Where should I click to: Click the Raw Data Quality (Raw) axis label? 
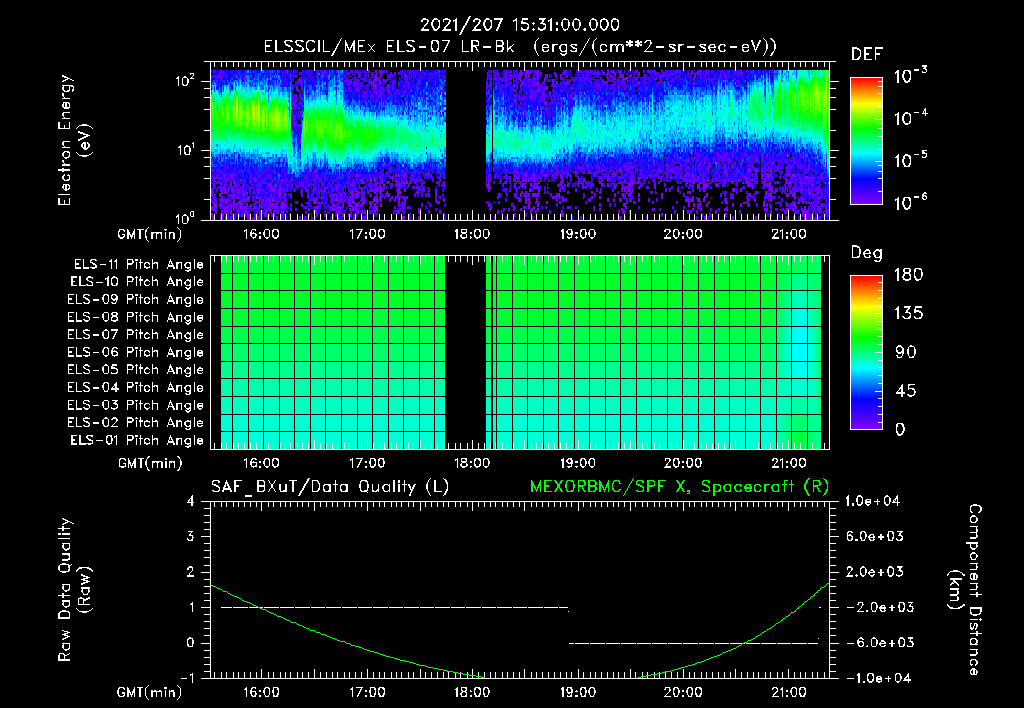point(74,590)
